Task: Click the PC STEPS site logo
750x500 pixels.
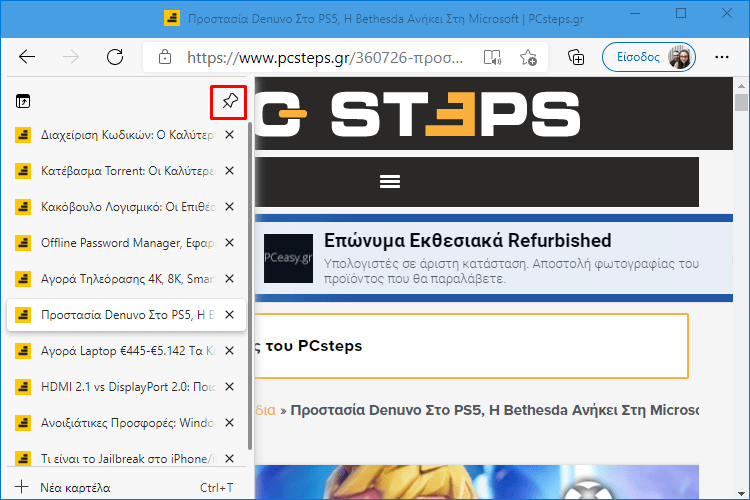Action: (418, 114)
